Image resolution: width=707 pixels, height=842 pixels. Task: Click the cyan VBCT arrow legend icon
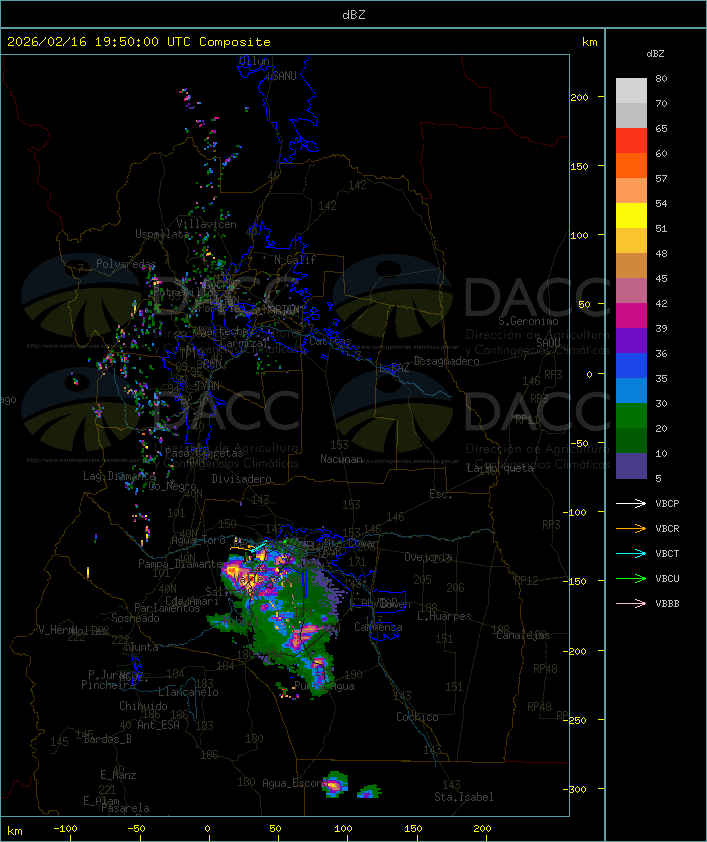coord(631,553)
